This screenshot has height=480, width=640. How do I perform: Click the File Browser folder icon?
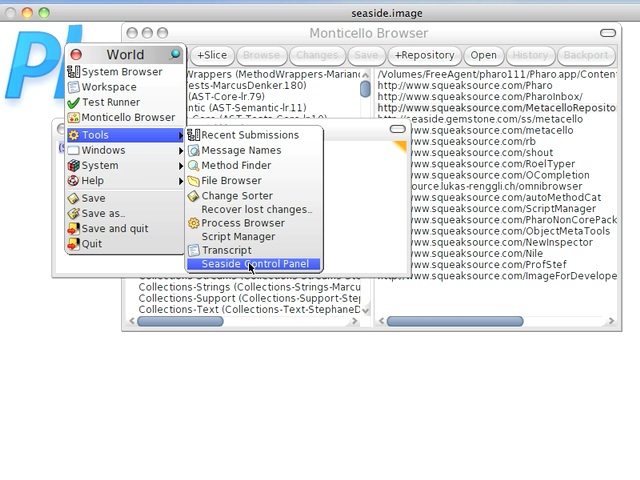coord(193,180)
